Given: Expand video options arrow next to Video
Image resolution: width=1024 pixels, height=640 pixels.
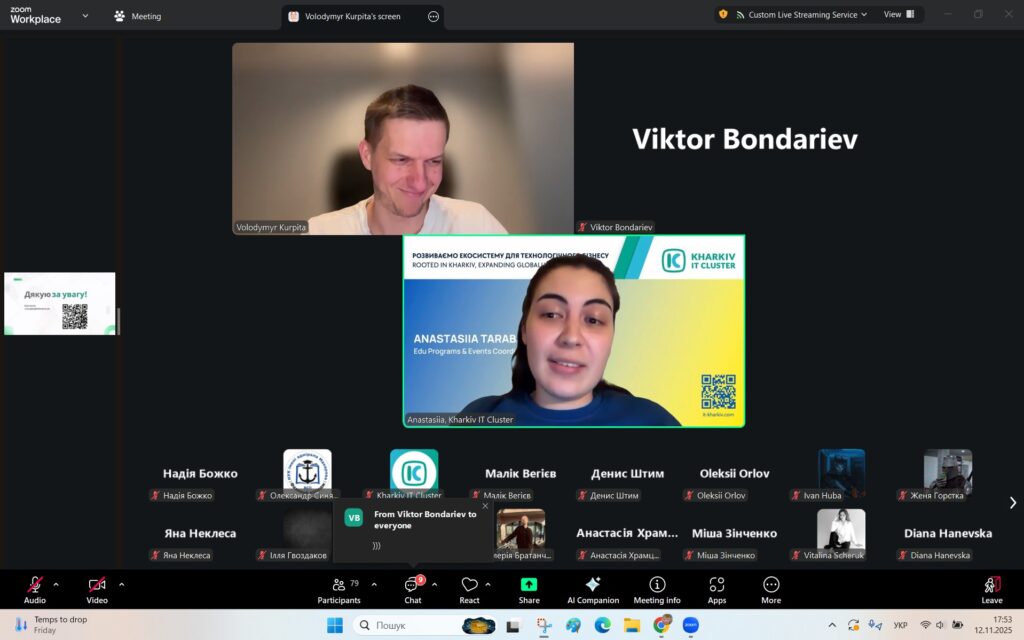Looking at the screenshot, I should 122,584.
